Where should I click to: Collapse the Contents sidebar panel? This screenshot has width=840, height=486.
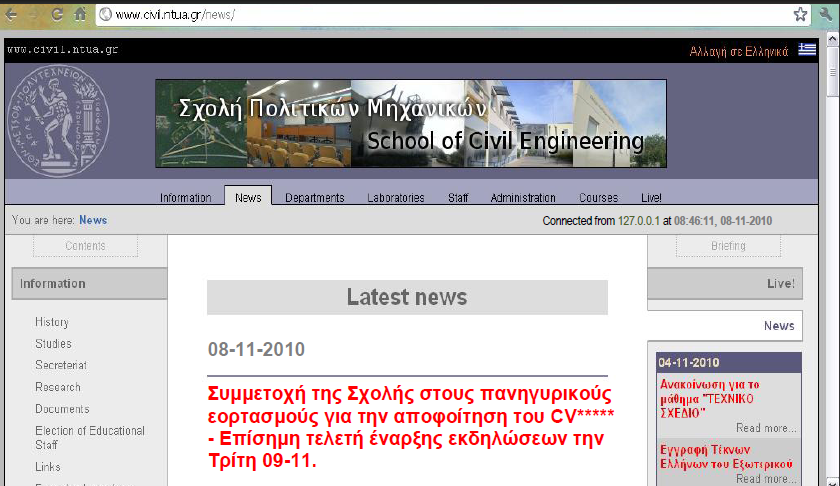tap(85, 246)
